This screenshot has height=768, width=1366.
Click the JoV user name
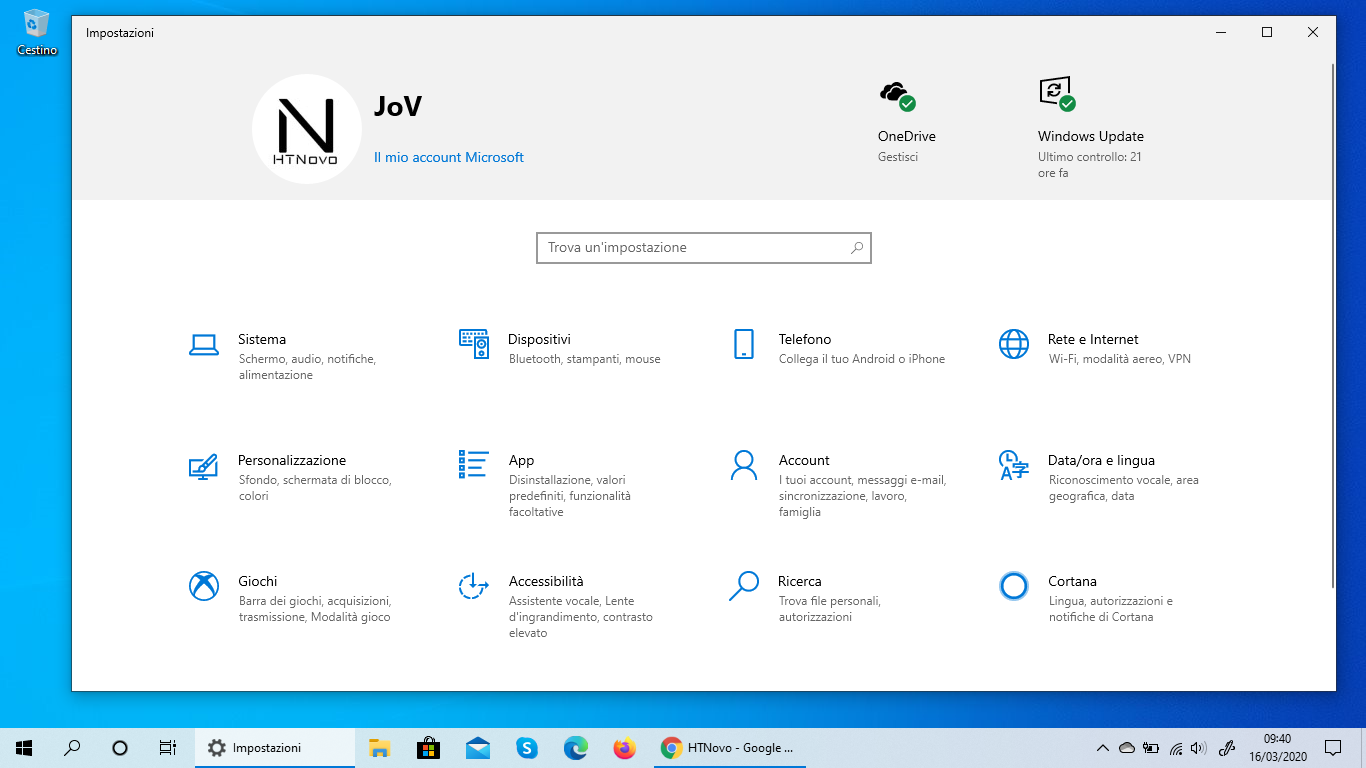(x=398, y=107)
